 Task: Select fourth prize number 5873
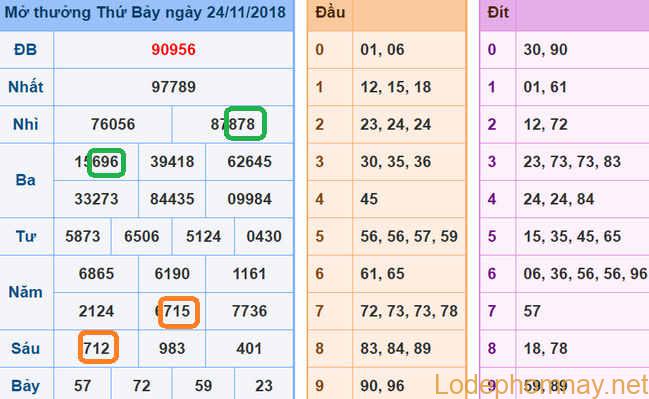[x=83, y=236]
